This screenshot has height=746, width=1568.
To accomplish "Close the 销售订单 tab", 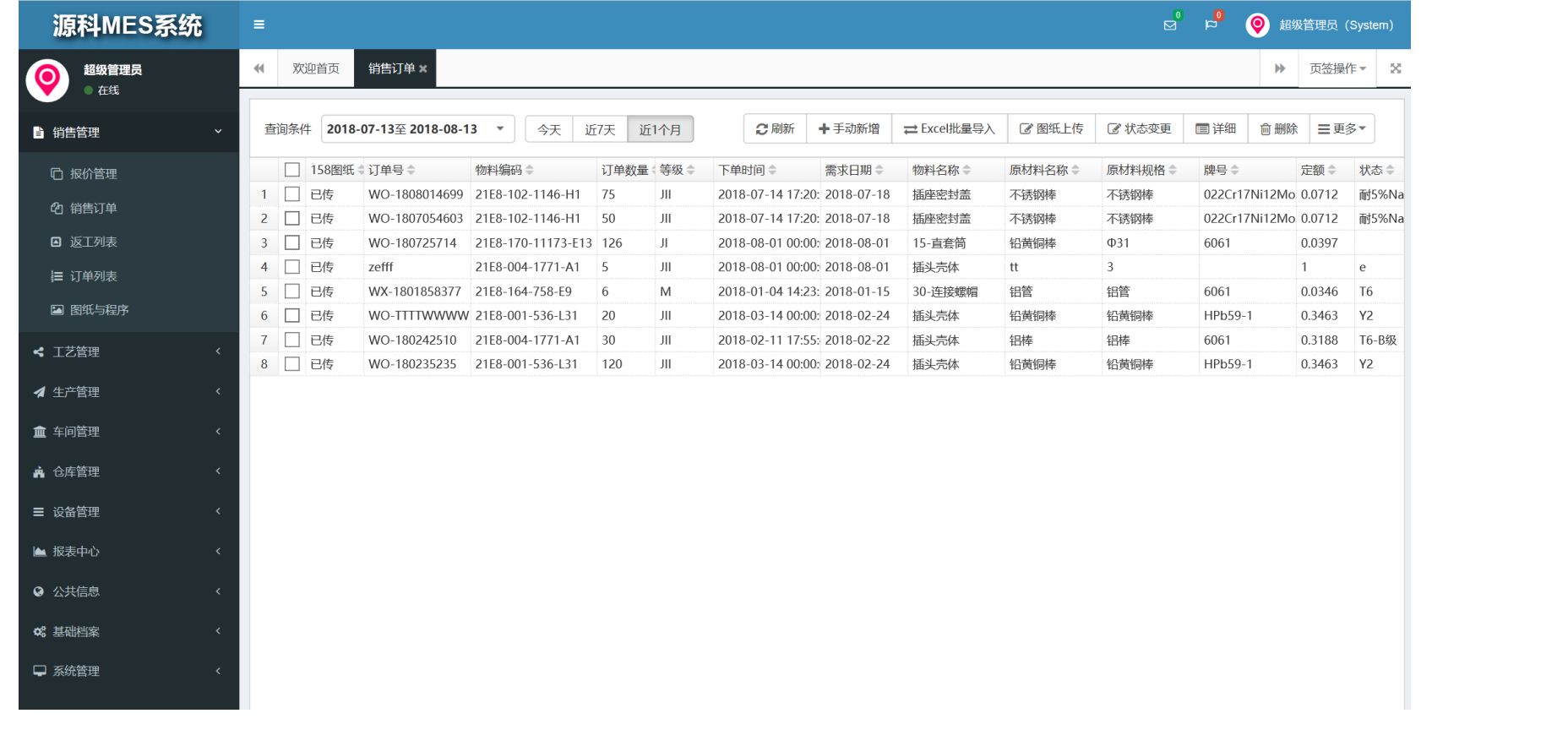I will [x=423, y=68].
